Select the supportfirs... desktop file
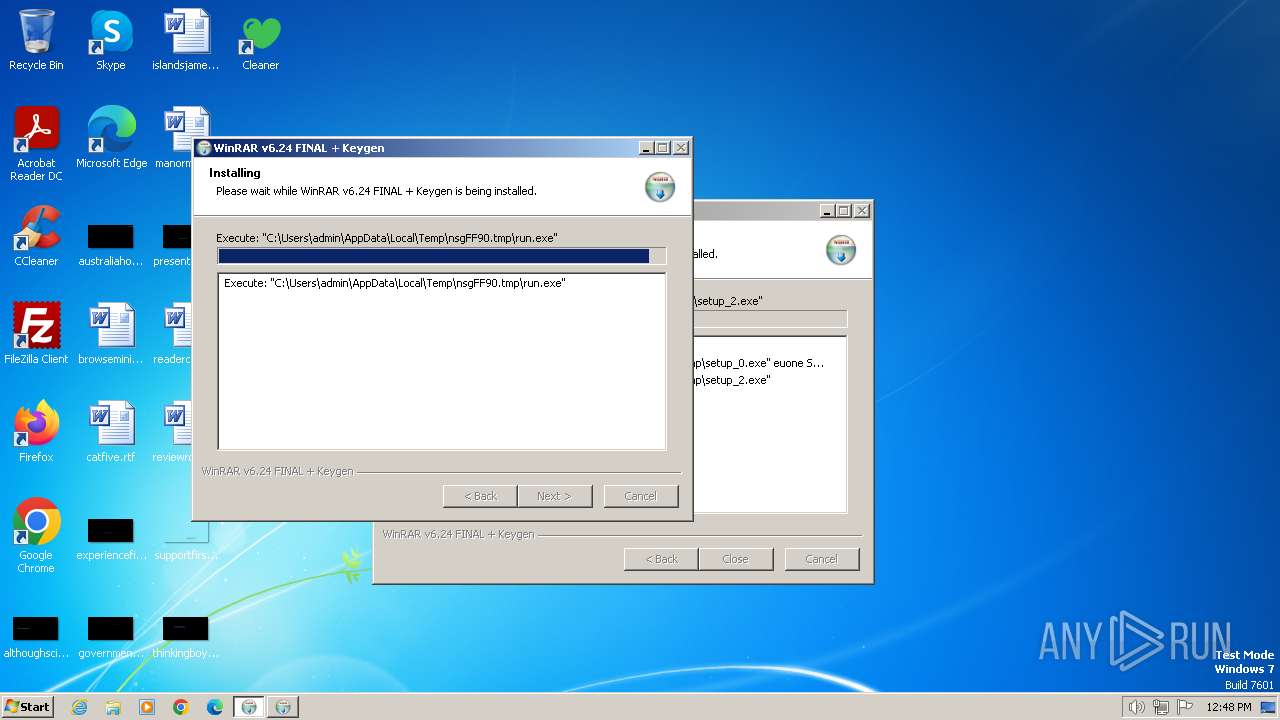 coord(186,540)
